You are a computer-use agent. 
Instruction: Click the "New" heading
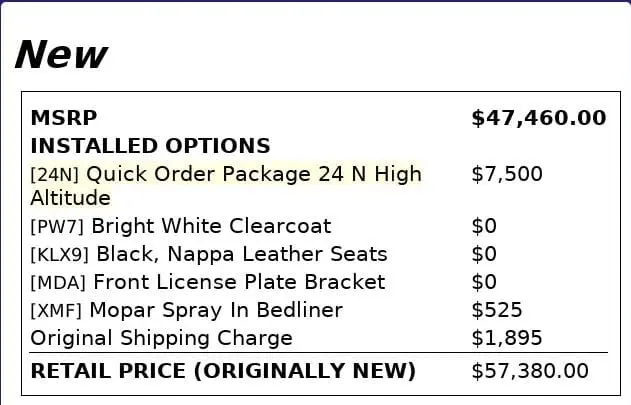pos(61,54)
